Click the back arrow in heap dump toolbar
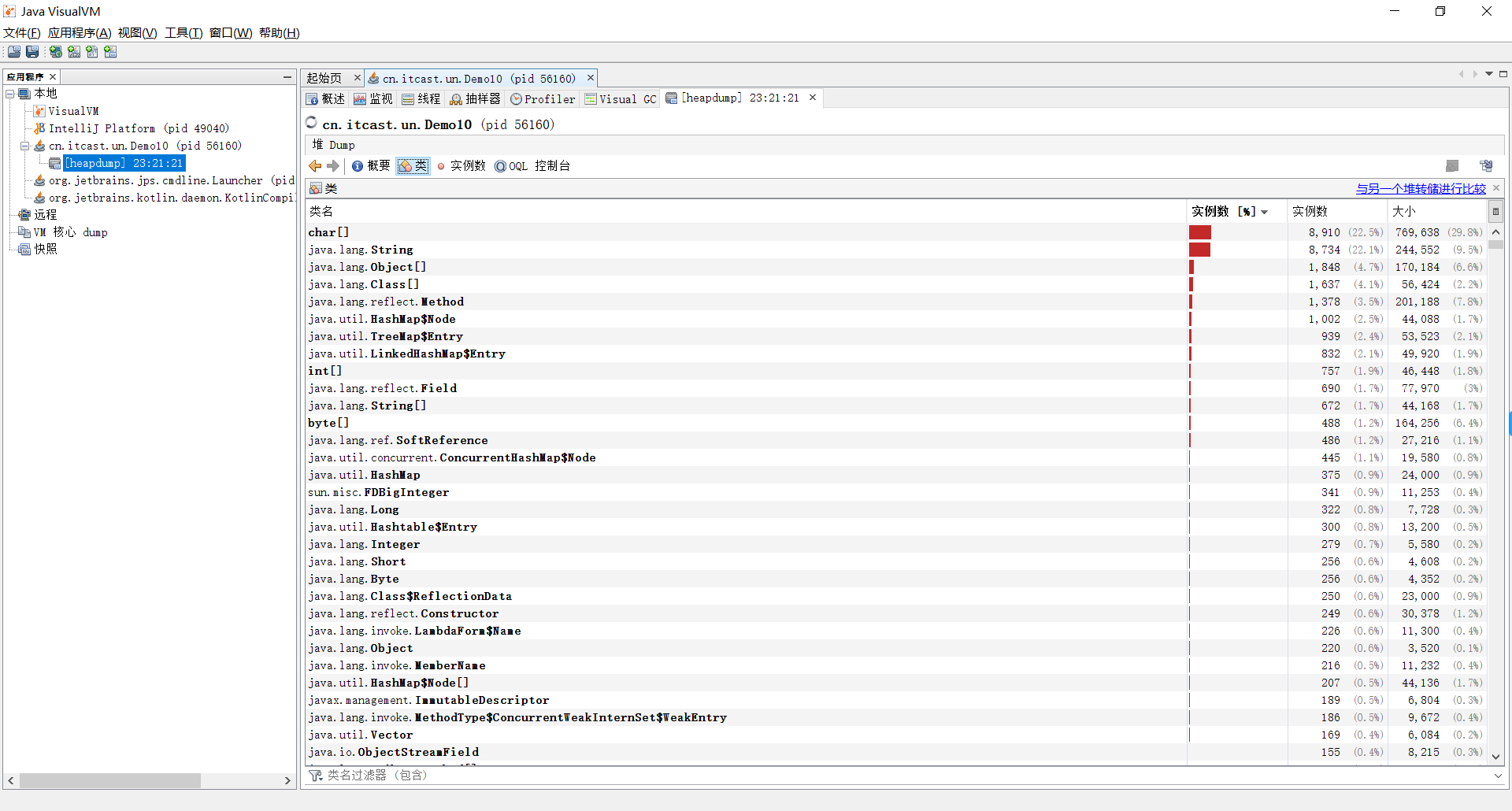The image size is (1512, 811). point(315,166)
